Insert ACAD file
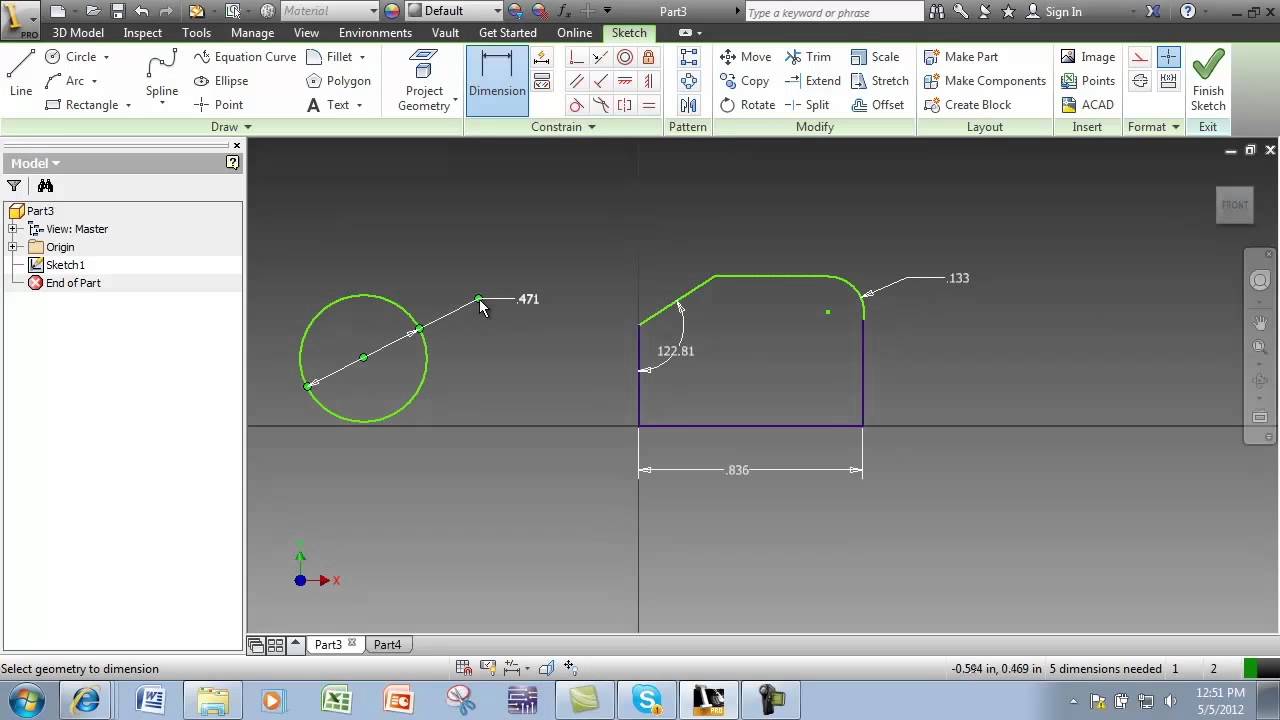This screenshot has width=1280, height=720. tap(1086, 105)
